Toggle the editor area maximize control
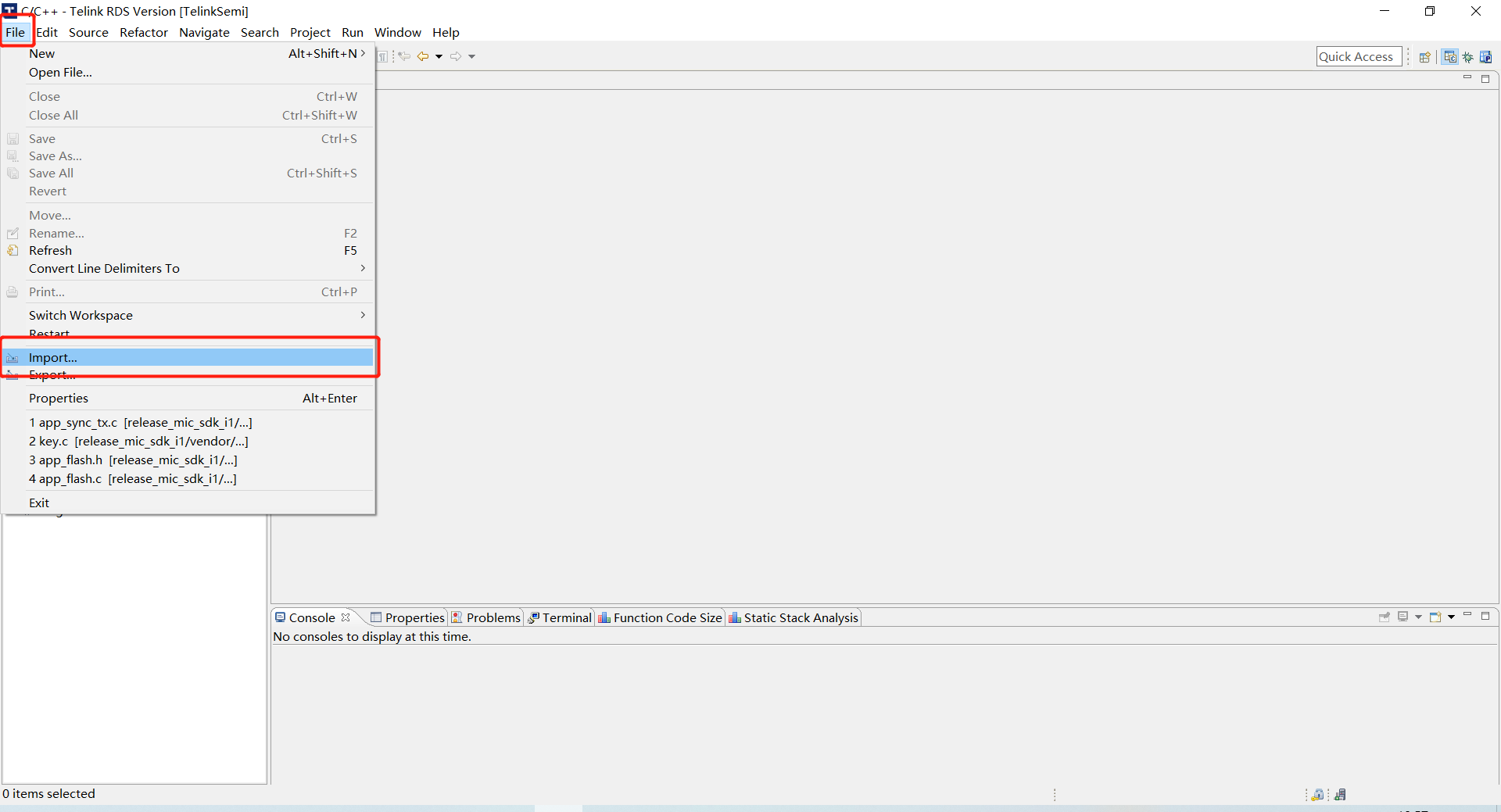1501x812 pixels. (x=1487, y=78)
